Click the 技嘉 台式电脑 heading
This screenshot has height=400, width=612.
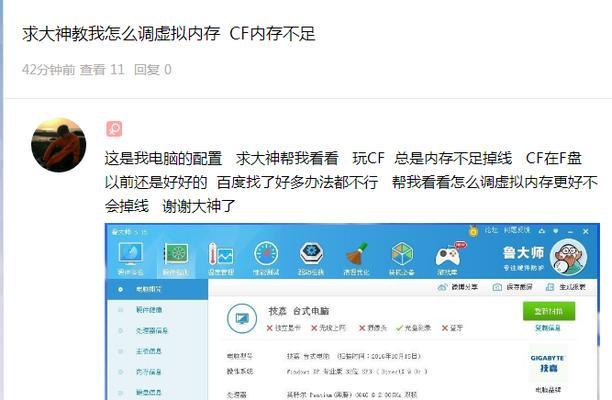point(299,311)
